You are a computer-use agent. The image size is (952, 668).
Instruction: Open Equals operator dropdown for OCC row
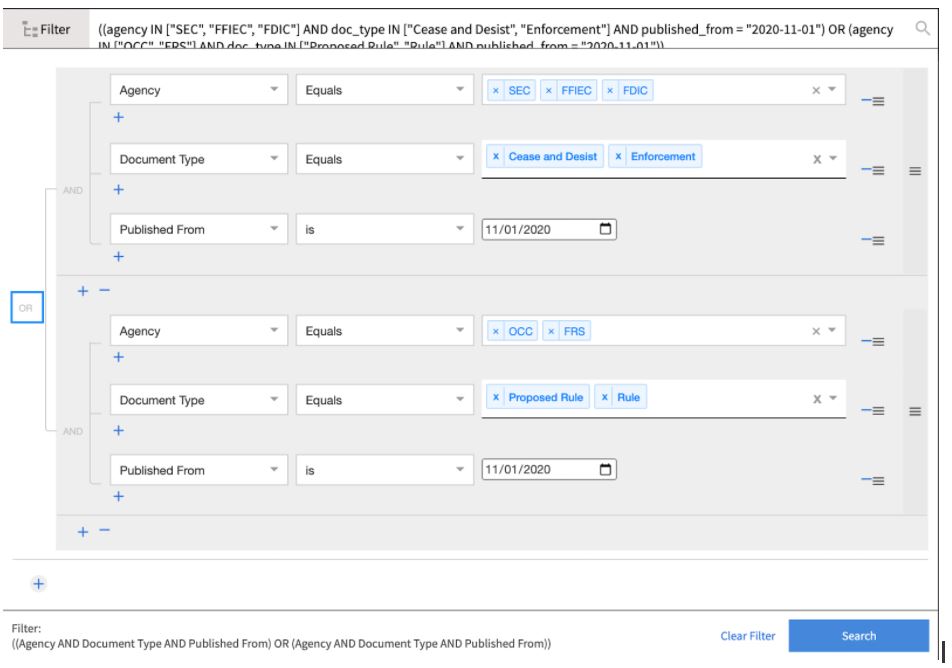click(x=384, y=331)
